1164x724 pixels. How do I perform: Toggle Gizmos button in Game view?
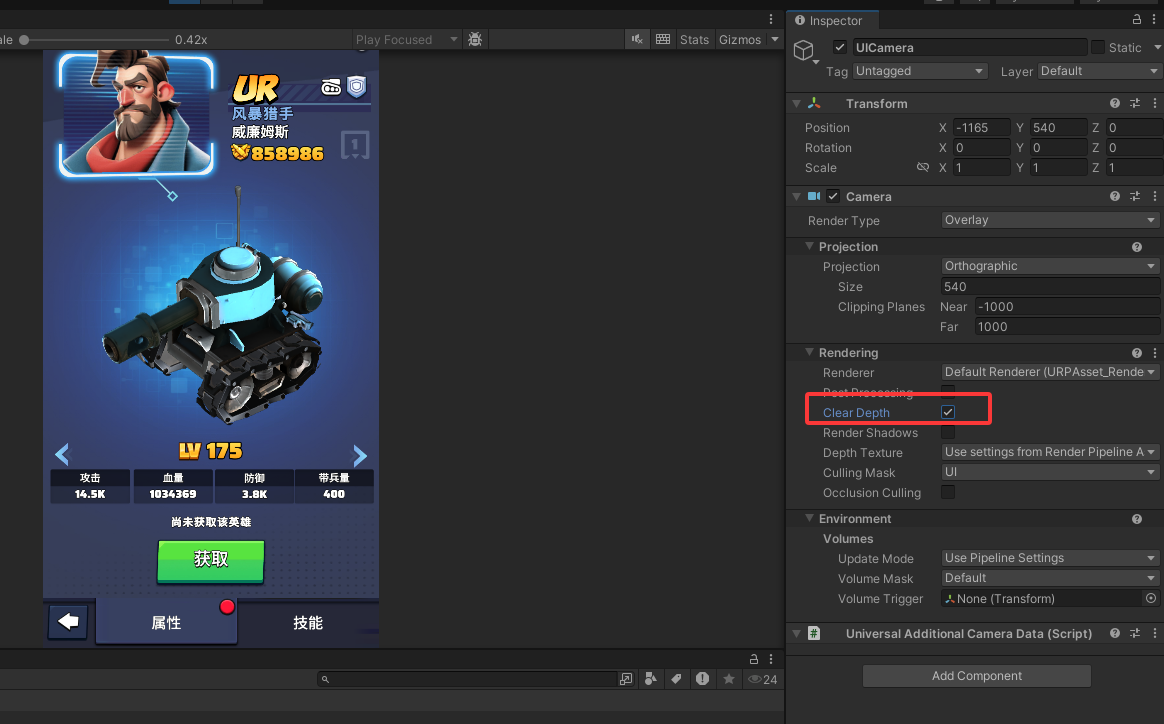739,39
